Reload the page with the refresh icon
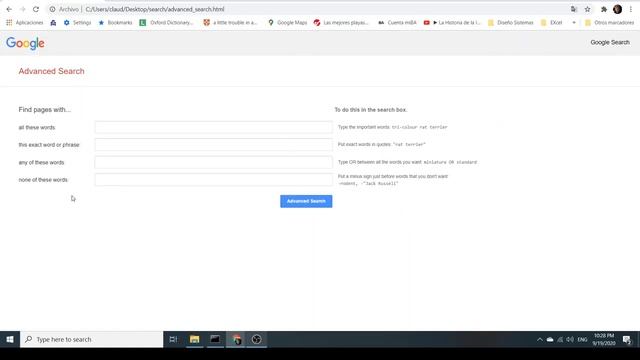Screen dimensions: 640x360 [x=36, y=9]
